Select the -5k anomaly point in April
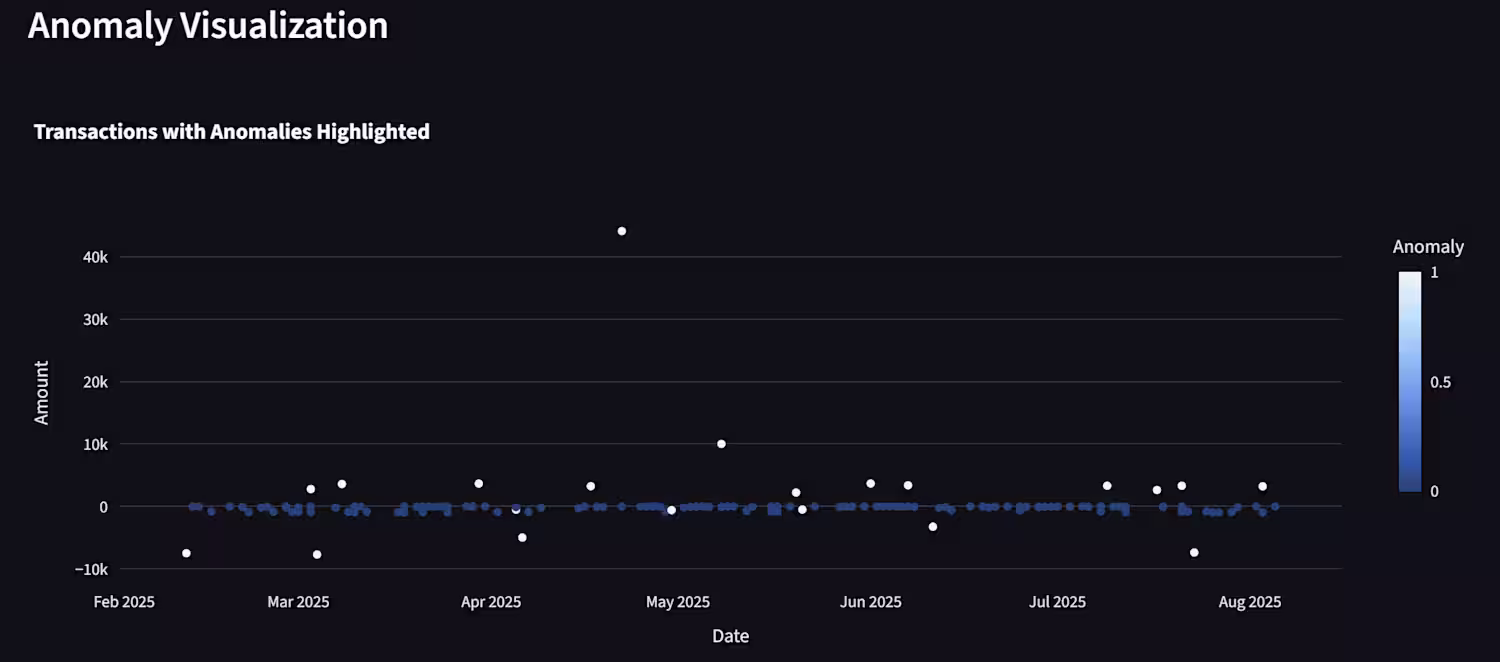 tap(522, 537)
